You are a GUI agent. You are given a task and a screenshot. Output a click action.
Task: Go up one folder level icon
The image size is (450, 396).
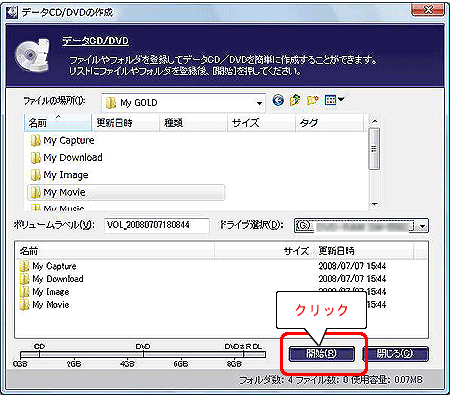click(x=295, y=100)
